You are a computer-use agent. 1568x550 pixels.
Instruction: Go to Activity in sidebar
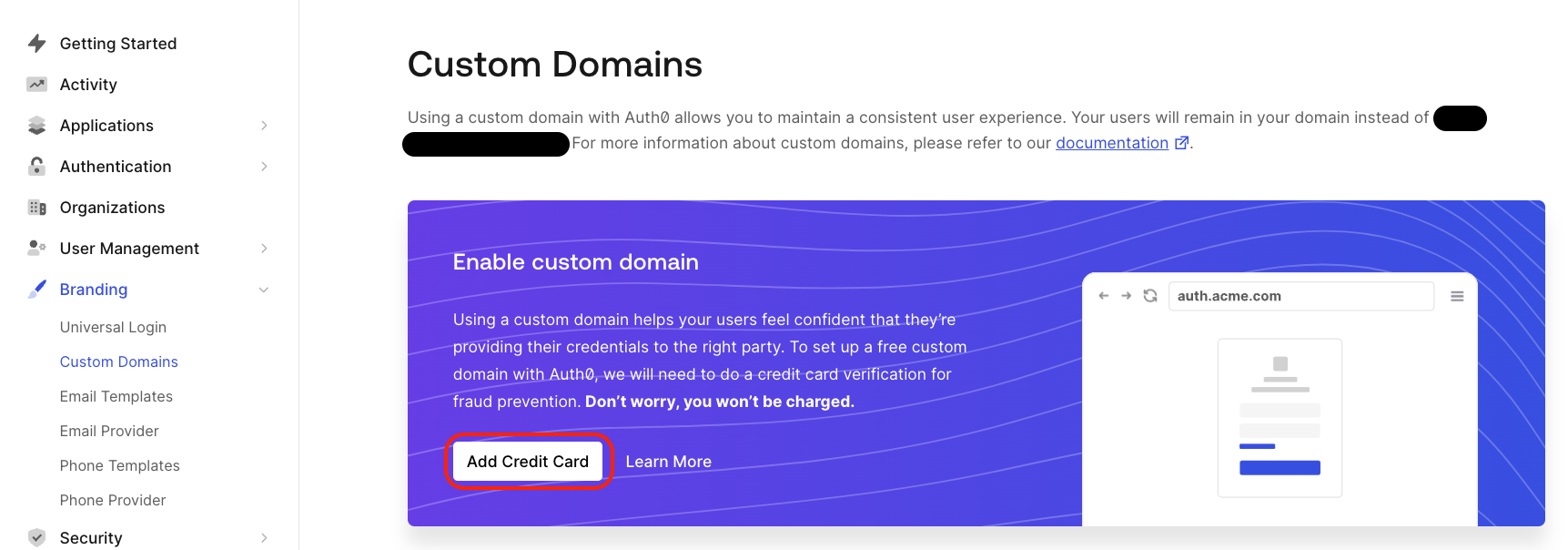point(88,85)
